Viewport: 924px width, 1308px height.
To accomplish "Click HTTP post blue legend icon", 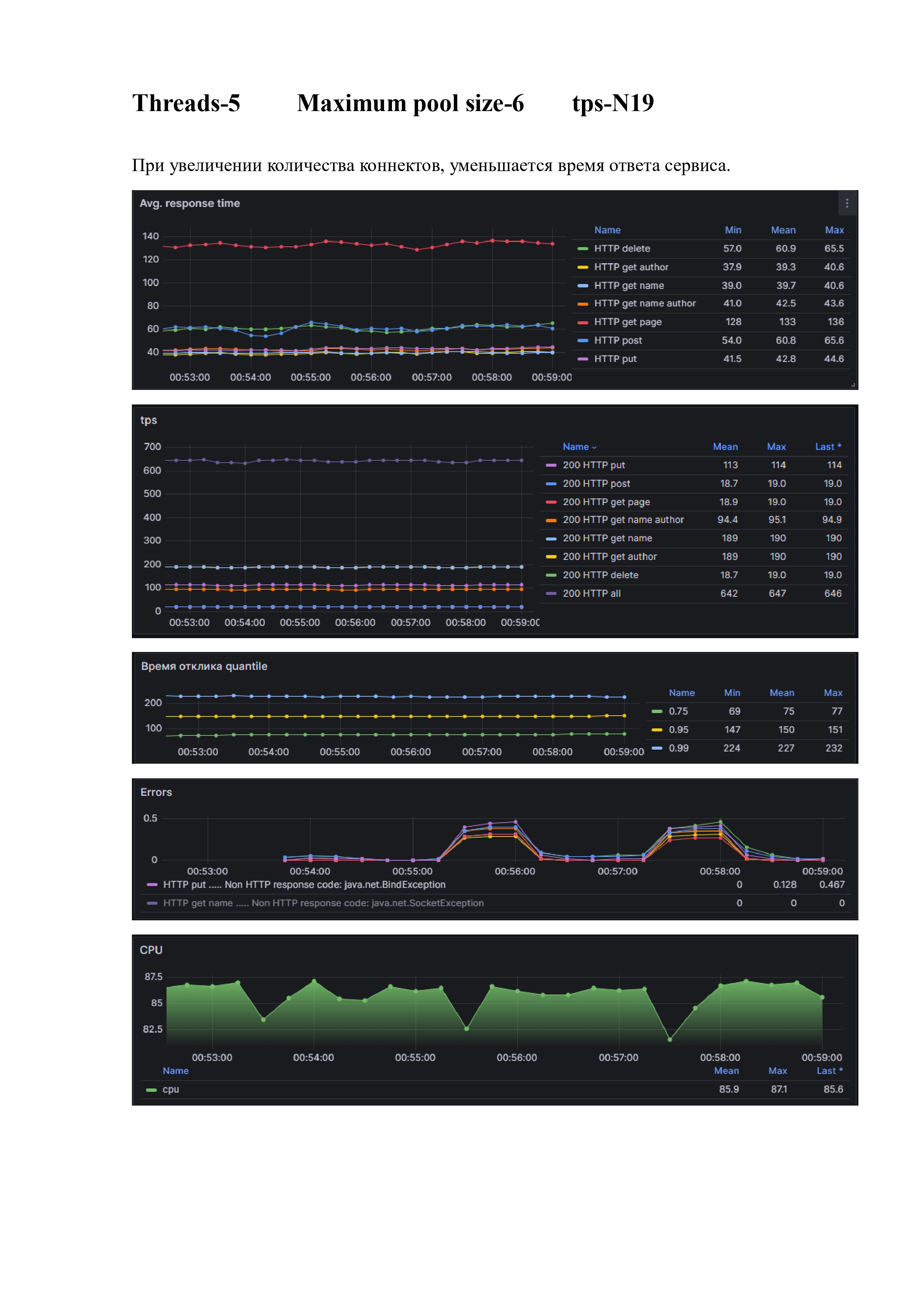I will (x=582, y=341).
